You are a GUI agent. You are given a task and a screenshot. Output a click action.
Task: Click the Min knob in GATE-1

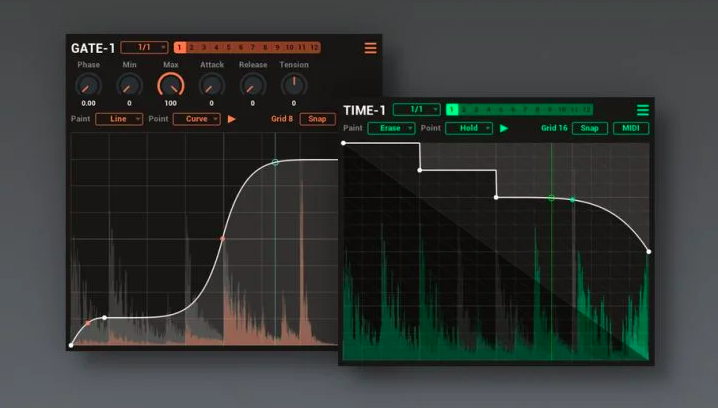click(129, 86)
